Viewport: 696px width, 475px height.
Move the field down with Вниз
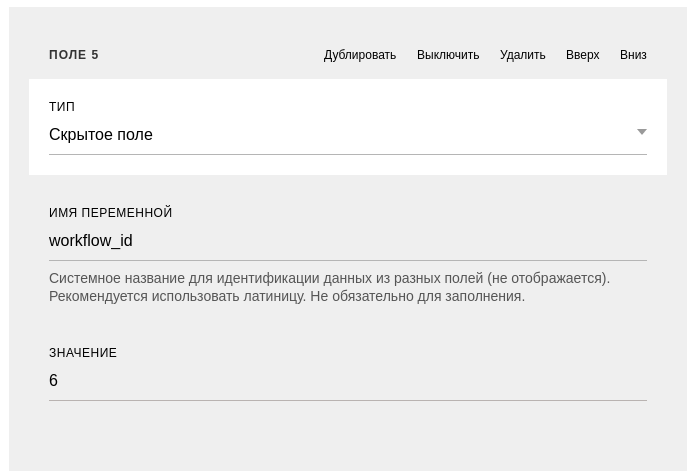point(633,55)
